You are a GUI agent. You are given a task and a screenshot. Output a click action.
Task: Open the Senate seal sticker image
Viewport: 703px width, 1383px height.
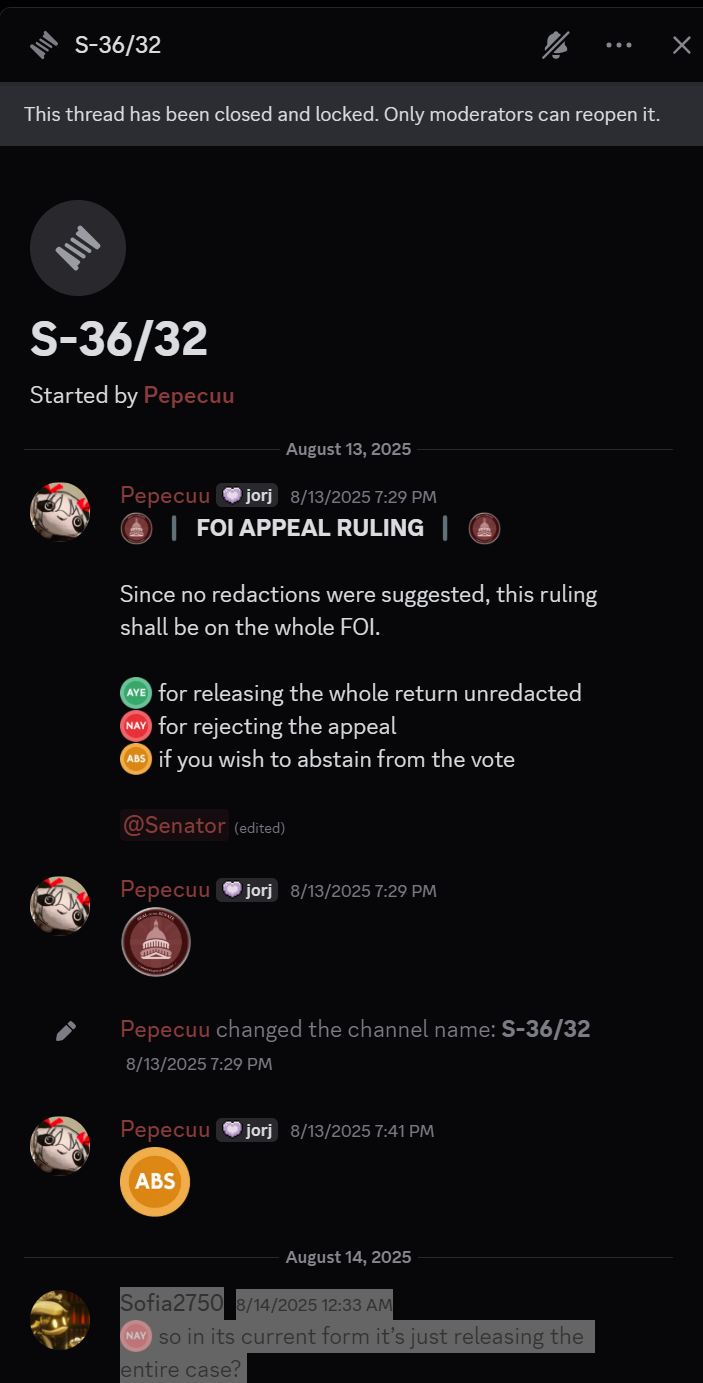coord(155,942)
